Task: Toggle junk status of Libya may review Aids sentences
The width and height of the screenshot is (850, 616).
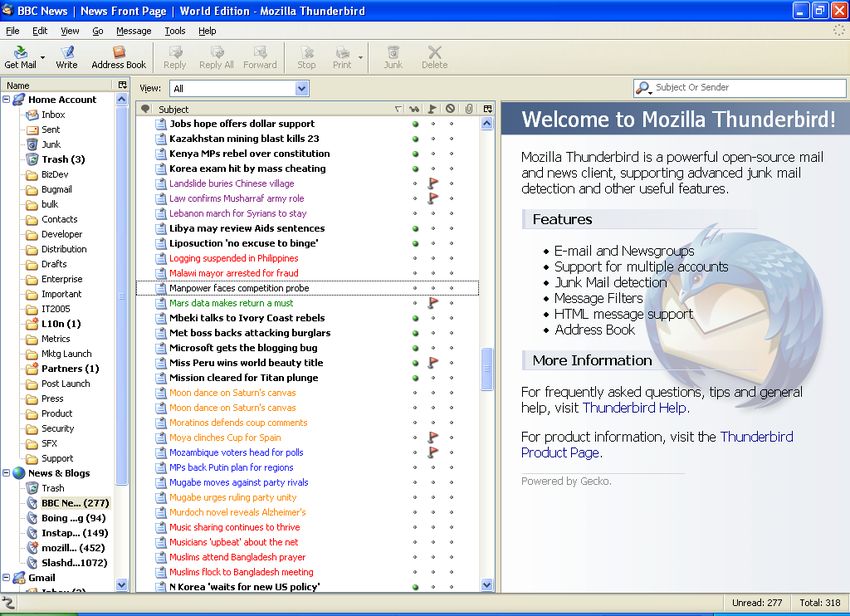Action: point(451,228)
